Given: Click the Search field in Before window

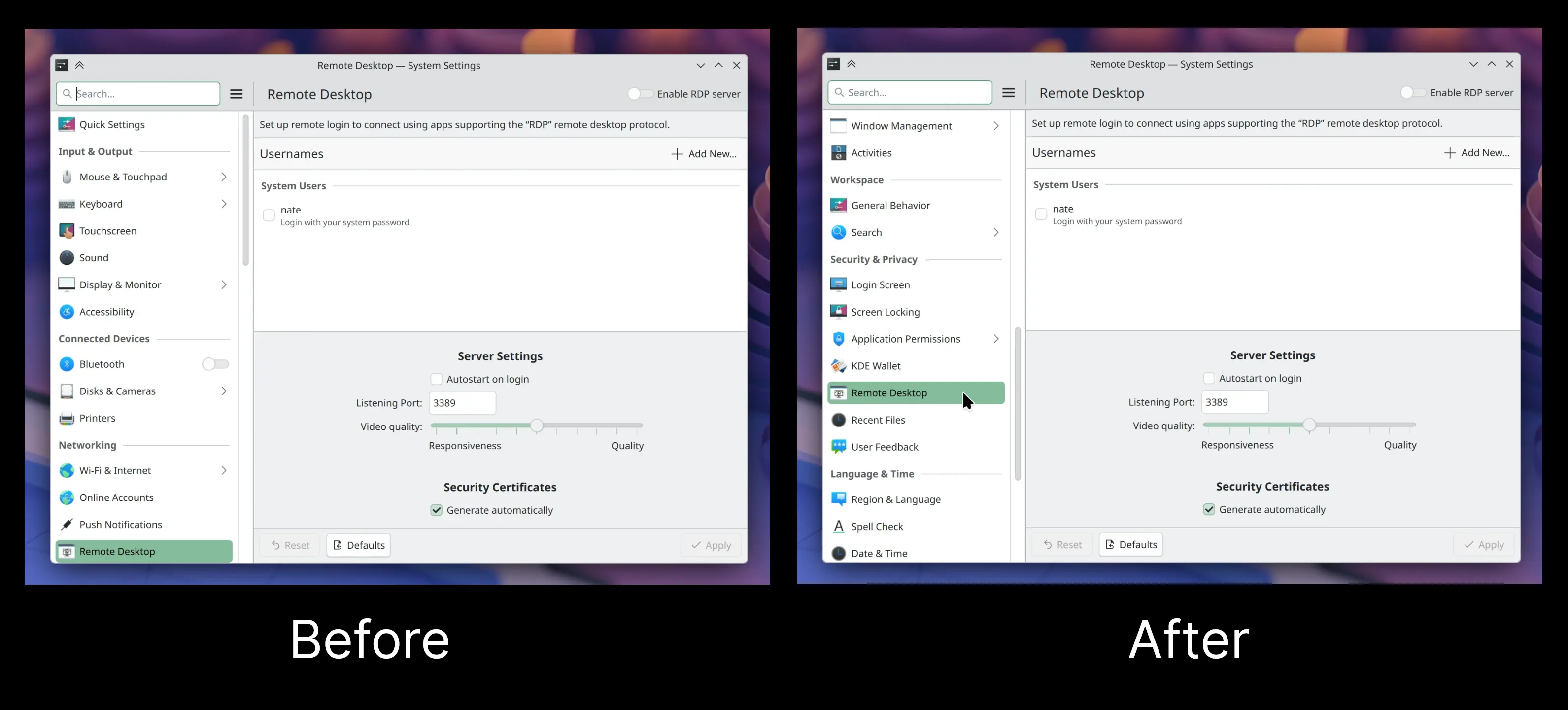Looking at the screenshot, I should pyautogui.click(x=138, y=94).
